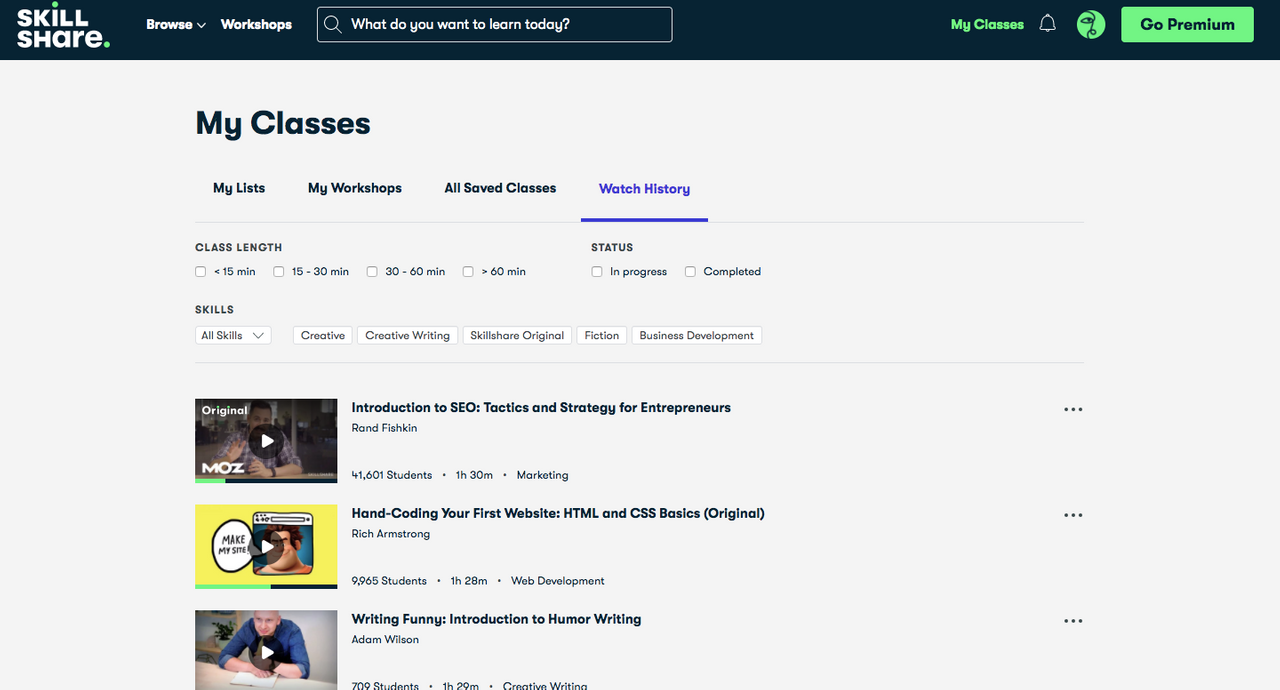
Task: Open the user profile avatar
Action: pyautogui.click(x=1091, y=24)
